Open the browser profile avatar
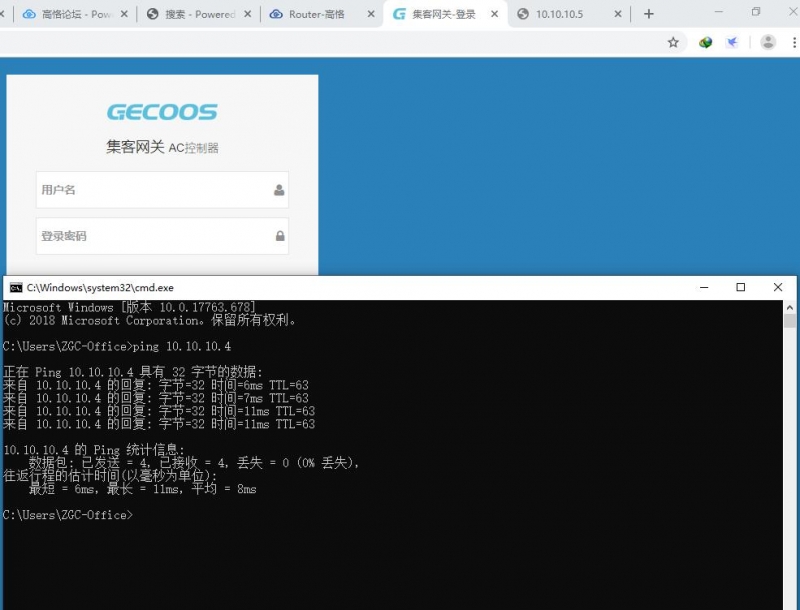The width and height of the screenshot is (800, 610). tap(768, 42)
